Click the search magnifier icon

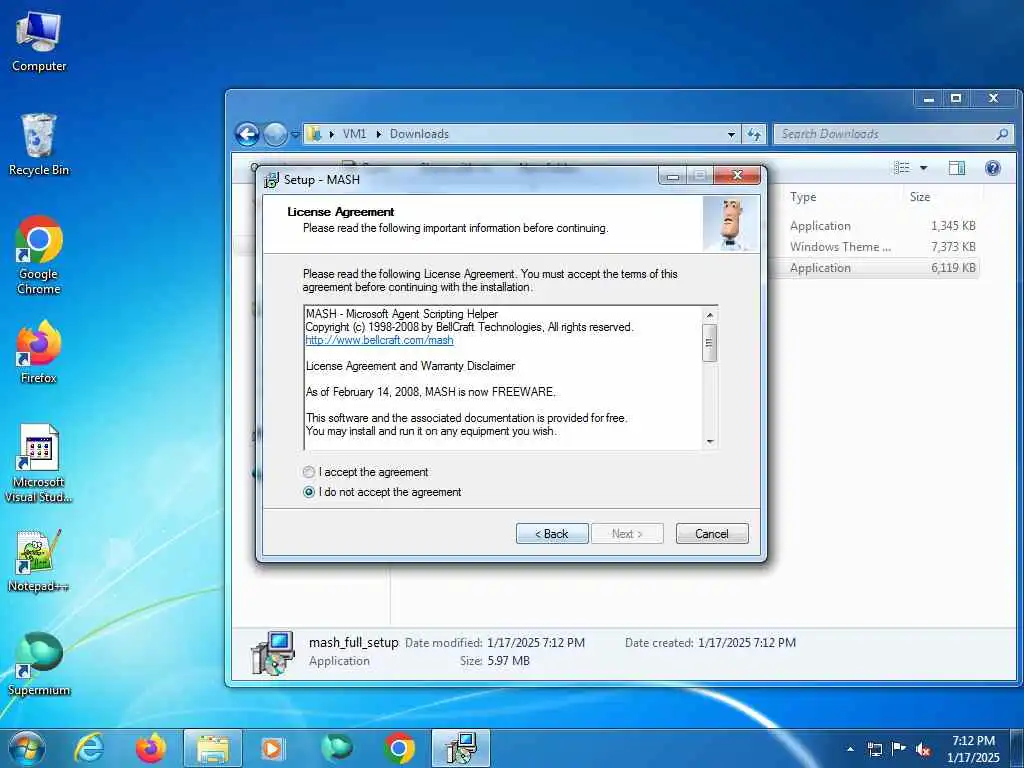[1002, 134]
